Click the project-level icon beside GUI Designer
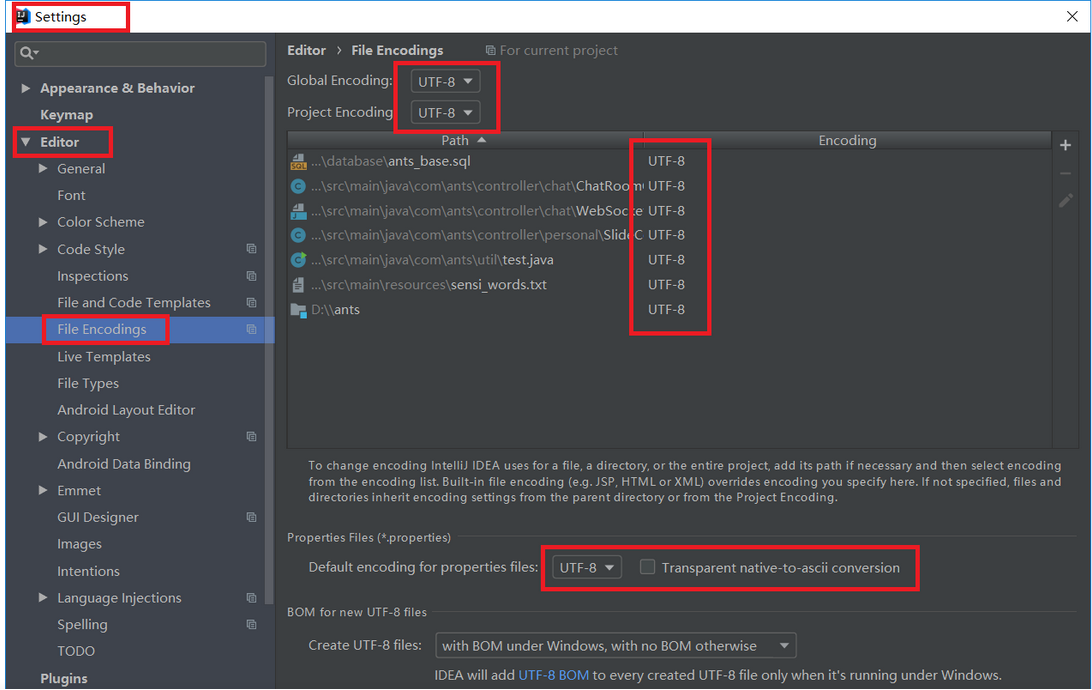Viewport: 1092px width, 690px height. 251,517
